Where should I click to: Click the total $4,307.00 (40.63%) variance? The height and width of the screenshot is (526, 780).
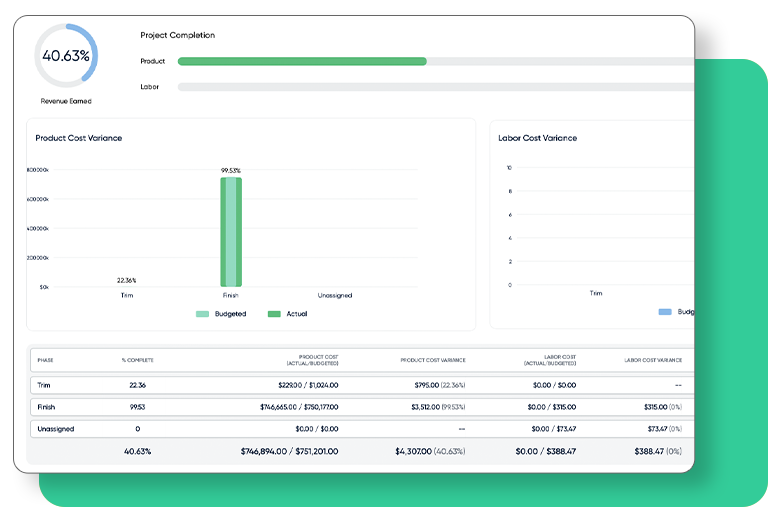click(x=430, y=452)
